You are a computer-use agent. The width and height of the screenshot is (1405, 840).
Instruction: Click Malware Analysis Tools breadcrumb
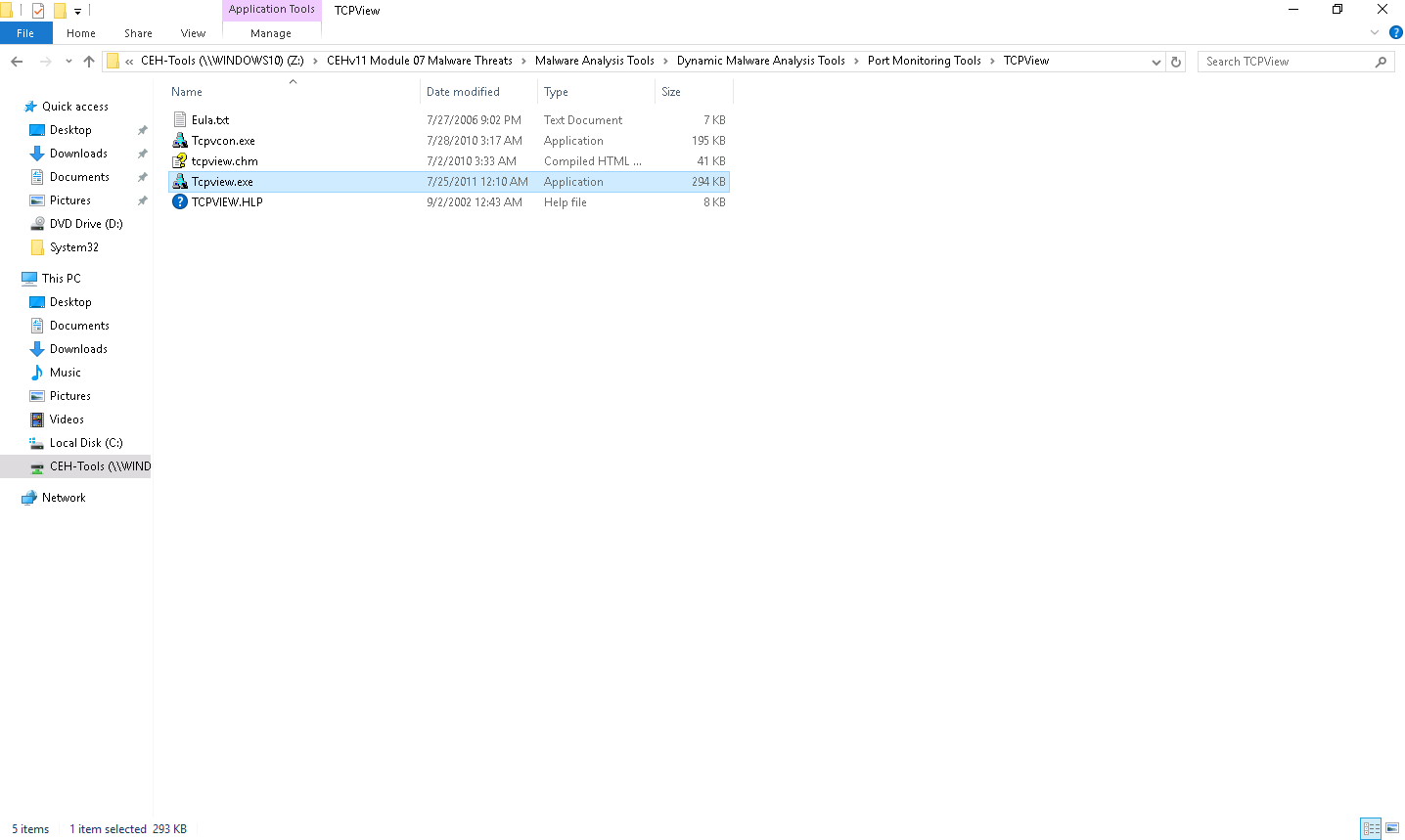click(595, 61)
